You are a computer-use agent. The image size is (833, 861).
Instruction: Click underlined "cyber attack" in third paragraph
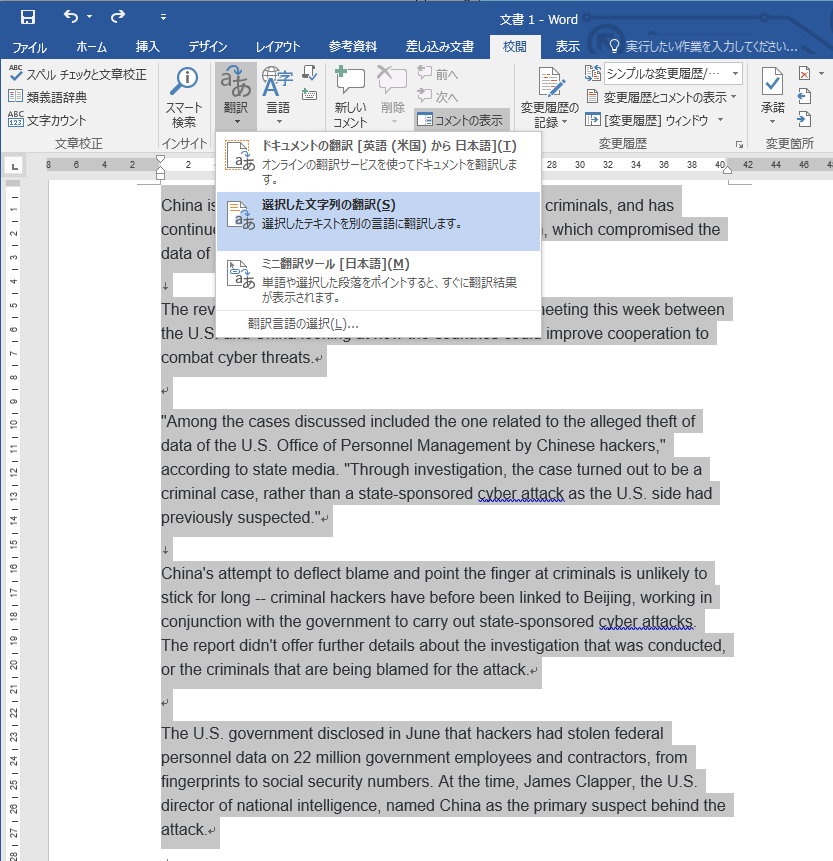(521, 494)
